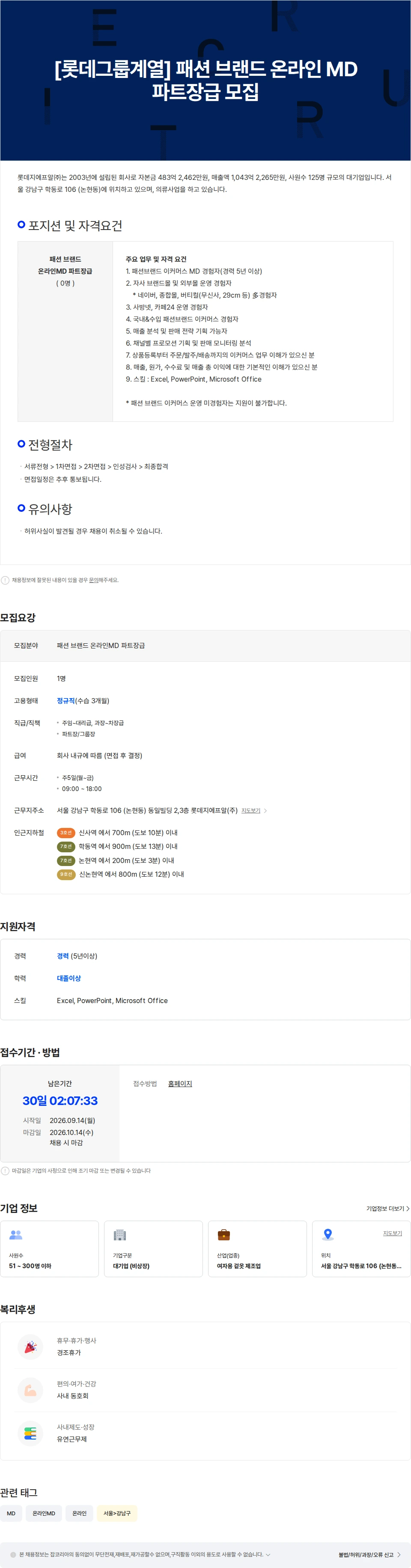The width and height of the screenshot is (411, 1568).
Task: Click the remaining time countdown 30일 02:07:33
Action: (60, 1101)
